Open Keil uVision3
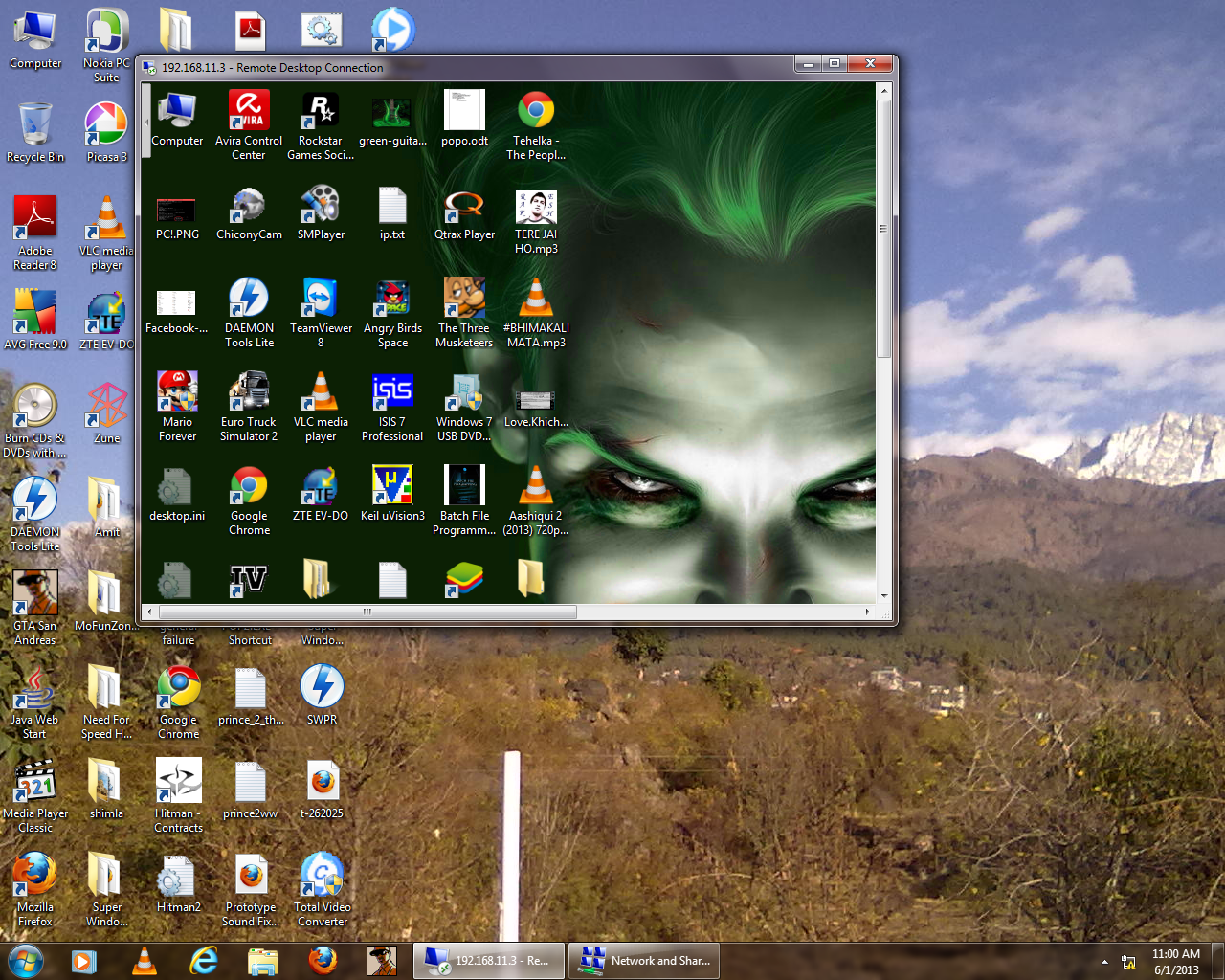 coord(392,484)
